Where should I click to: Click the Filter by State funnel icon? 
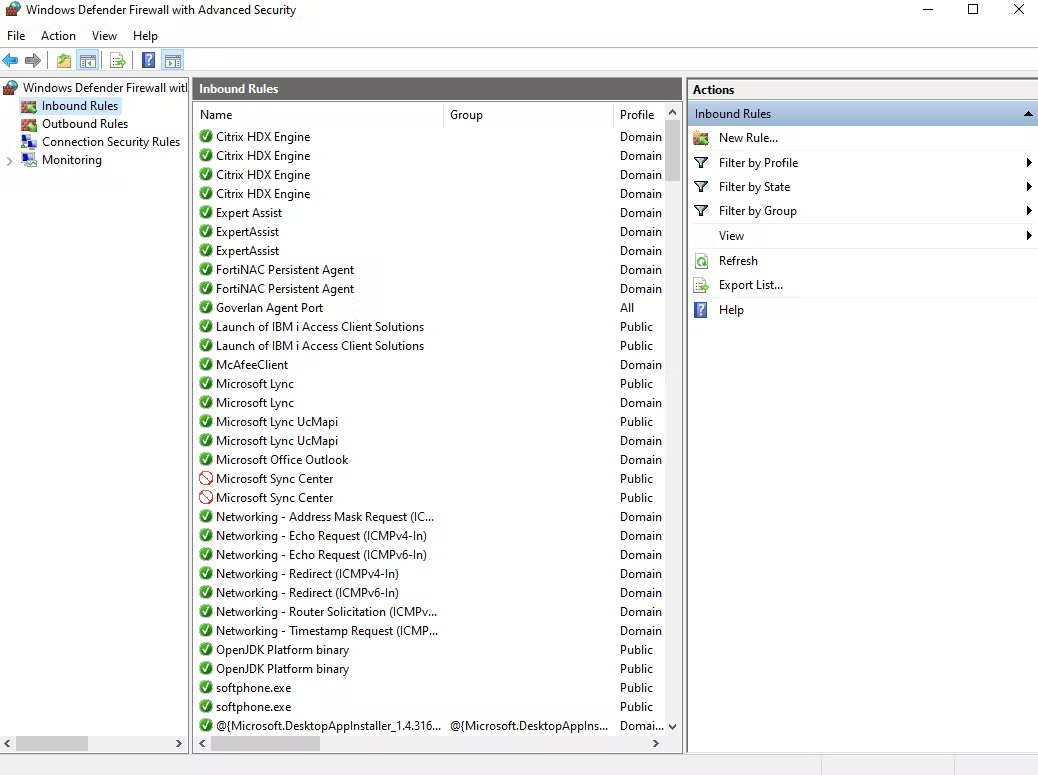point(701,187)
